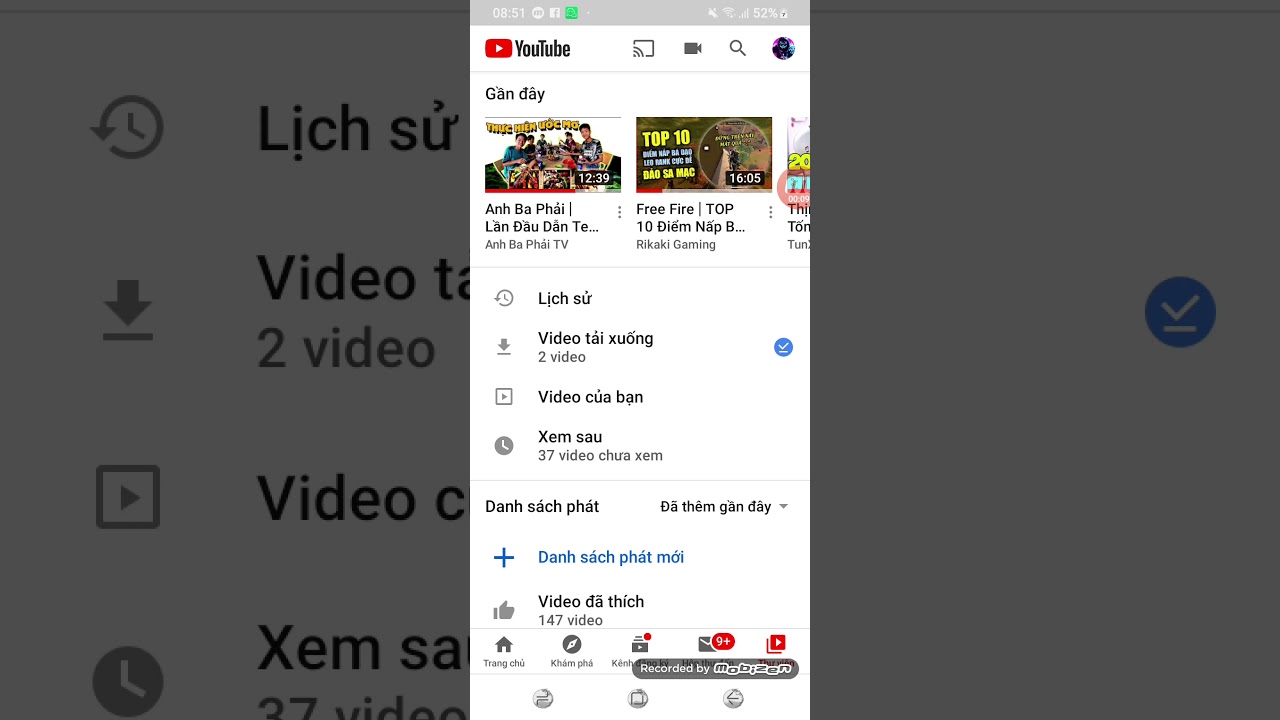Tap the Android recent apps navigation button
The height and width of the screenshot is (720, 1280).
[x=543, y=699]
